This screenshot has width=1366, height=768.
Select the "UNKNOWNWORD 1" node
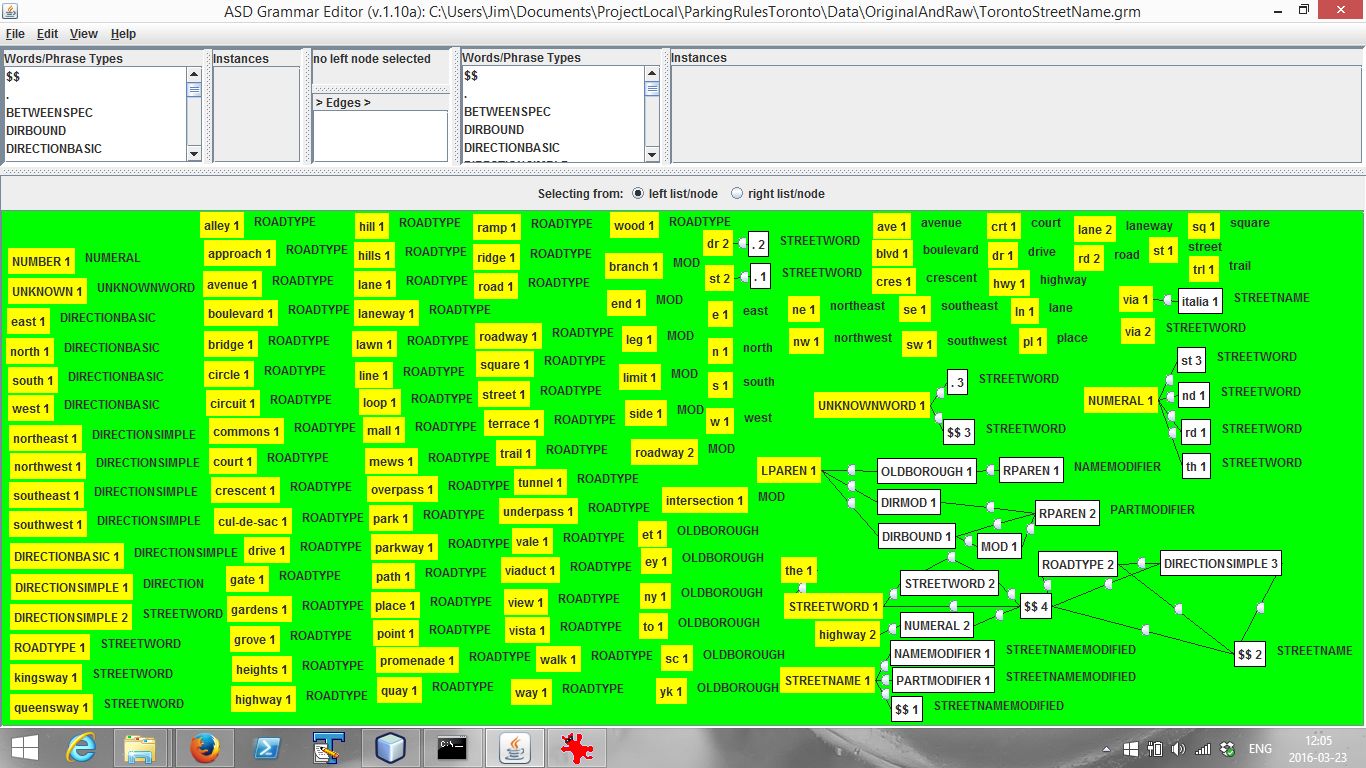(x=872, y=406)
